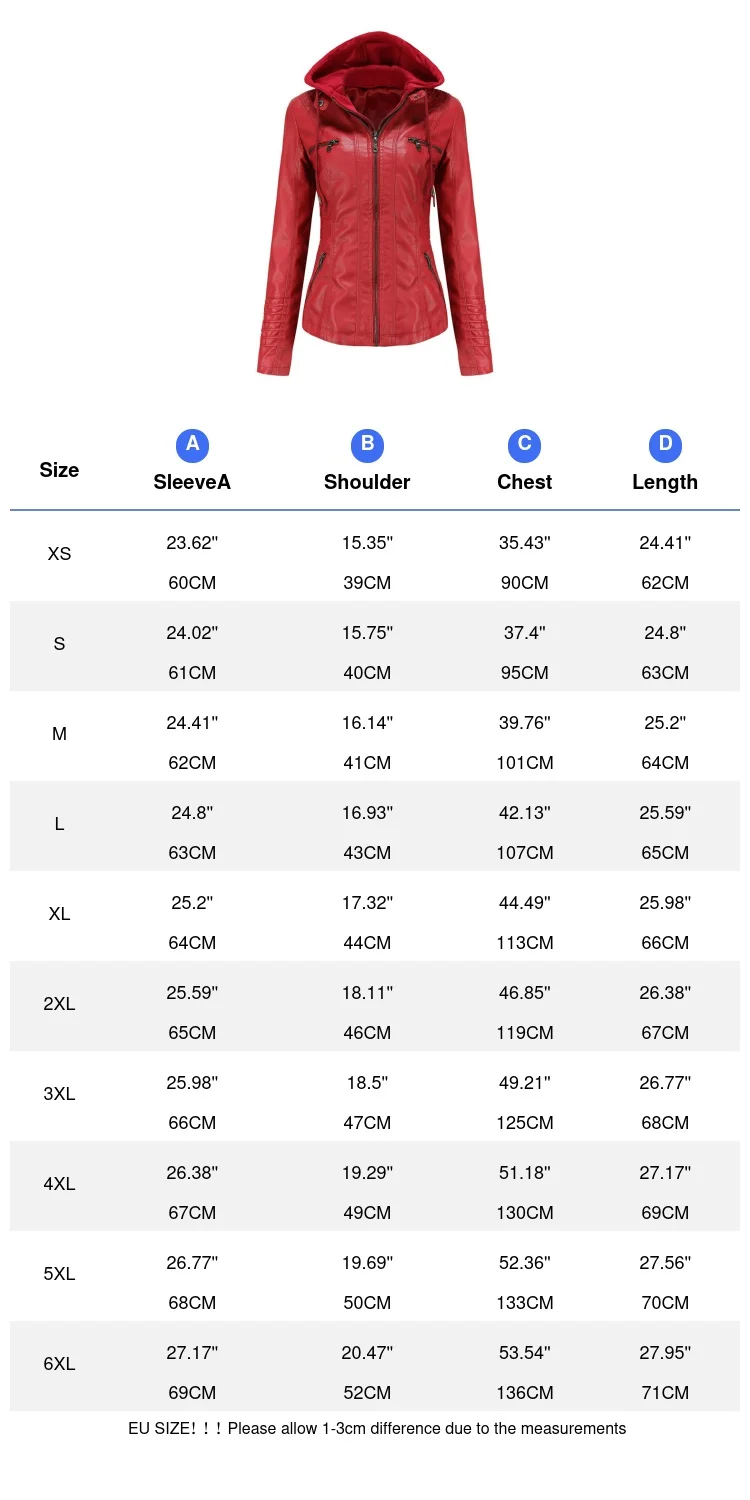Click the 101CM chest value for M
The image size is (750, 1500).
pos(524,763)
